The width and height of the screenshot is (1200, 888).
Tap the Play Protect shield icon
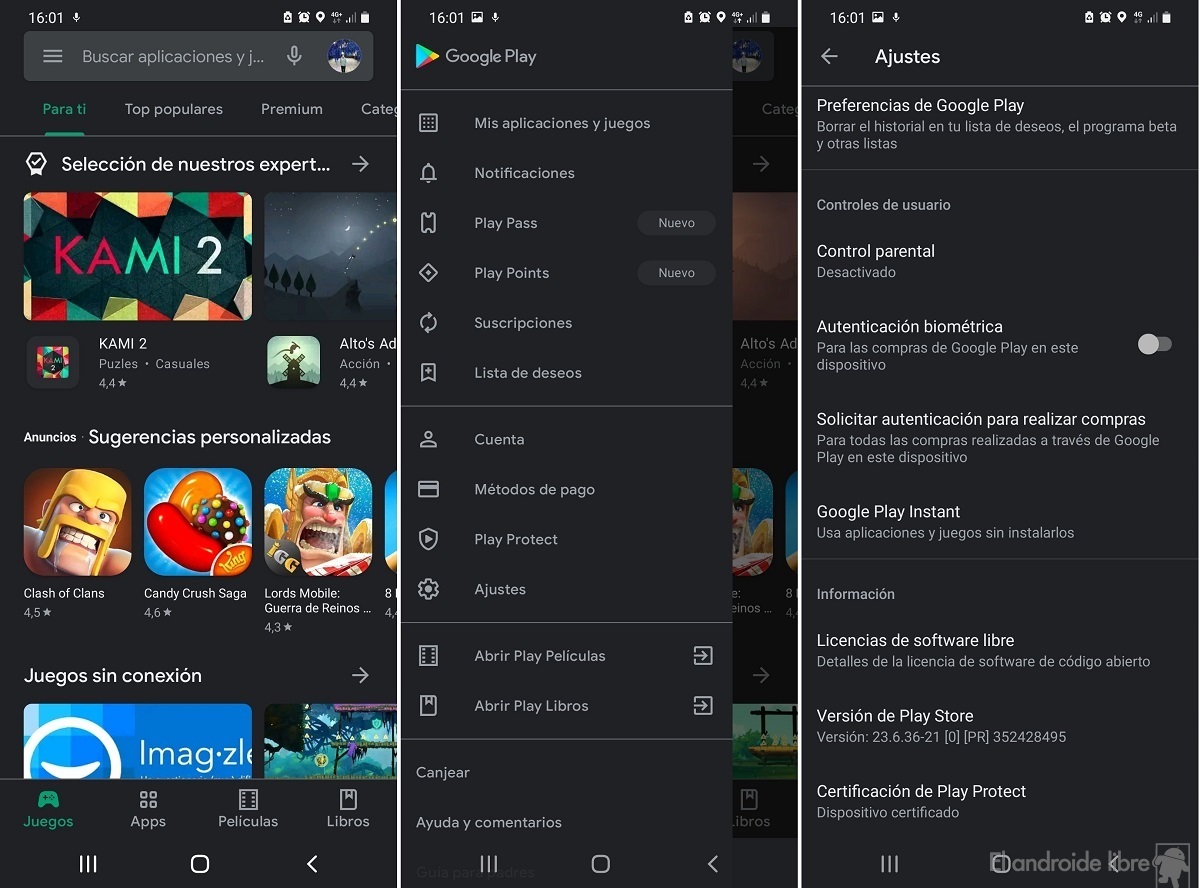coord(428,539)
